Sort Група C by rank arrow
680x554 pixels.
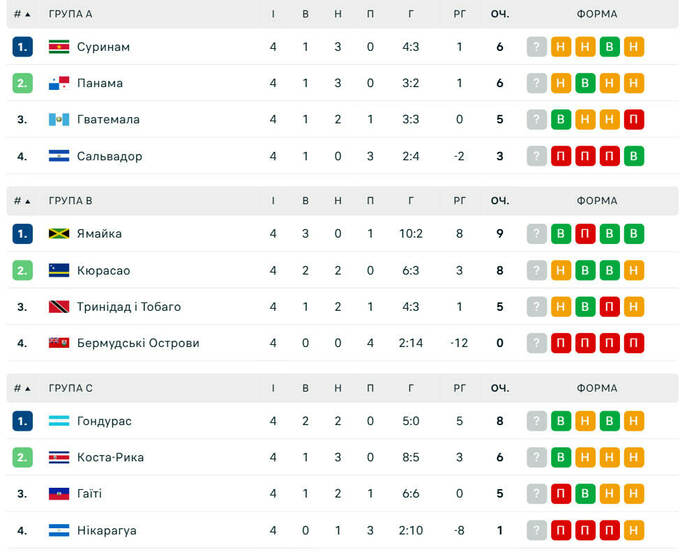click(27, 388)
